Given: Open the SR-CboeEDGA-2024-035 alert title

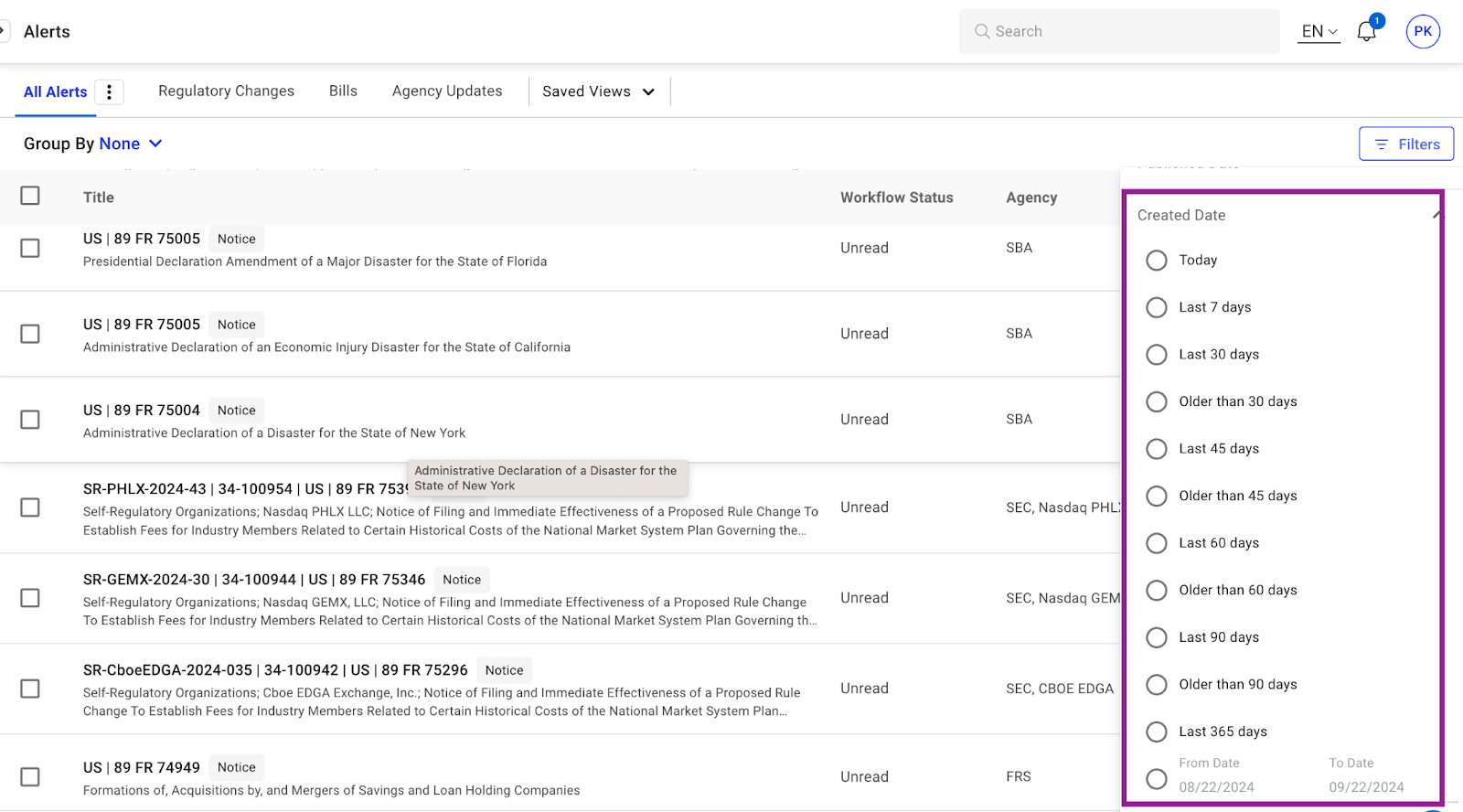Looking at the screenshot, I should (x=274, y=670).
